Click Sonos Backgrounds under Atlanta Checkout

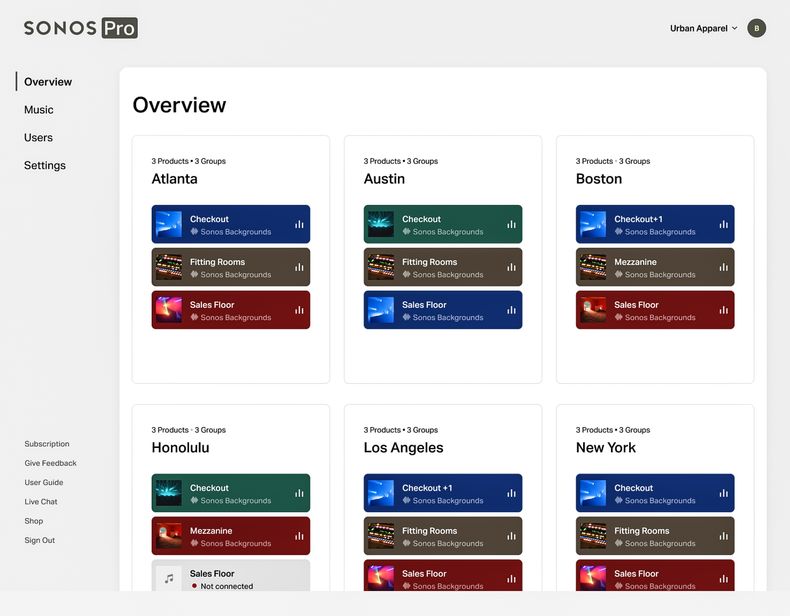(231, 232)
